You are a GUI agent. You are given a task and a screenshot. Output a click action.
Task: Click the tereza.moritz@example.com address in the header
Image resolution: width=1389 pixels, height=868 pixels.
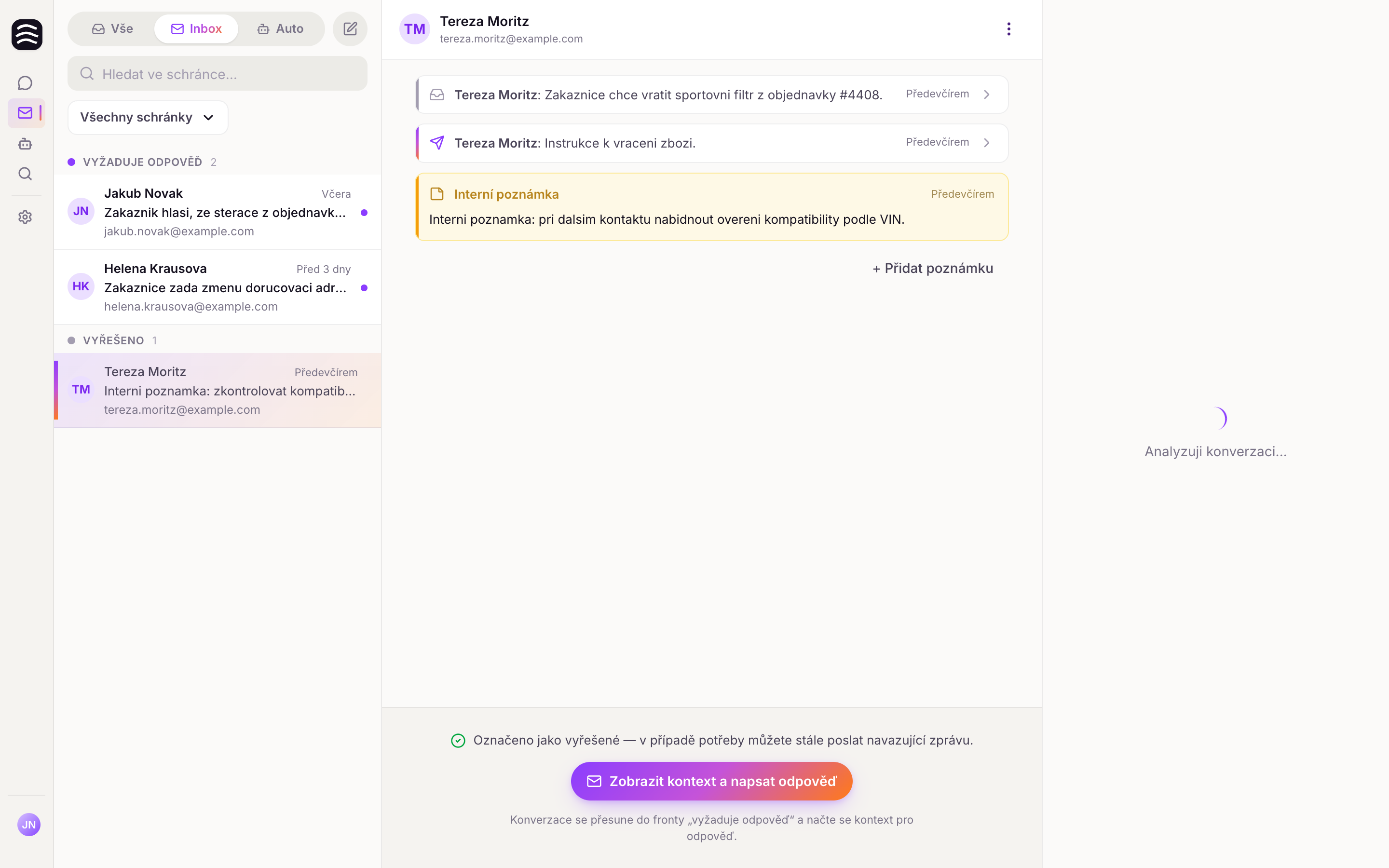coord(511,39)
